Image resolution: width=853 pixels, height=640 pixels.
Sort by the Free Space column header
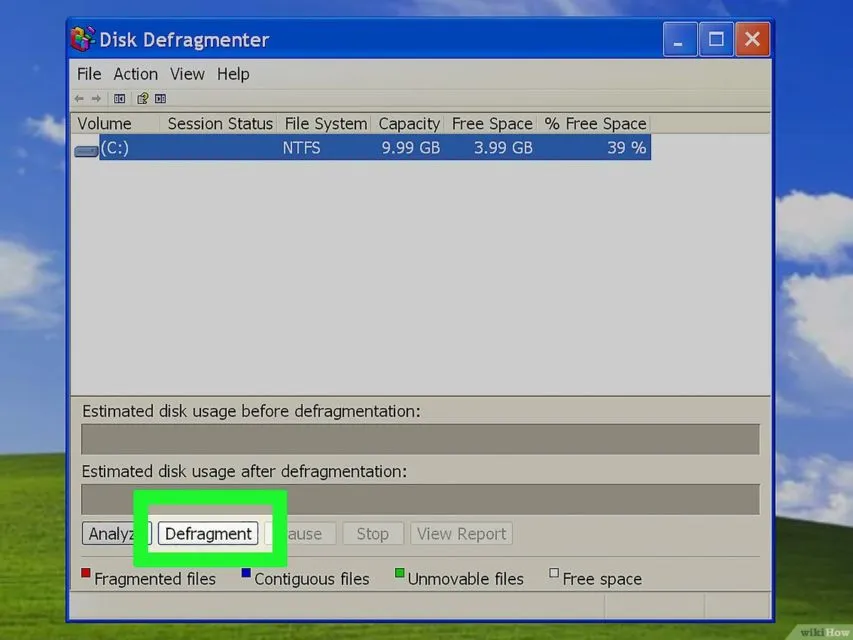coord(491,124)
